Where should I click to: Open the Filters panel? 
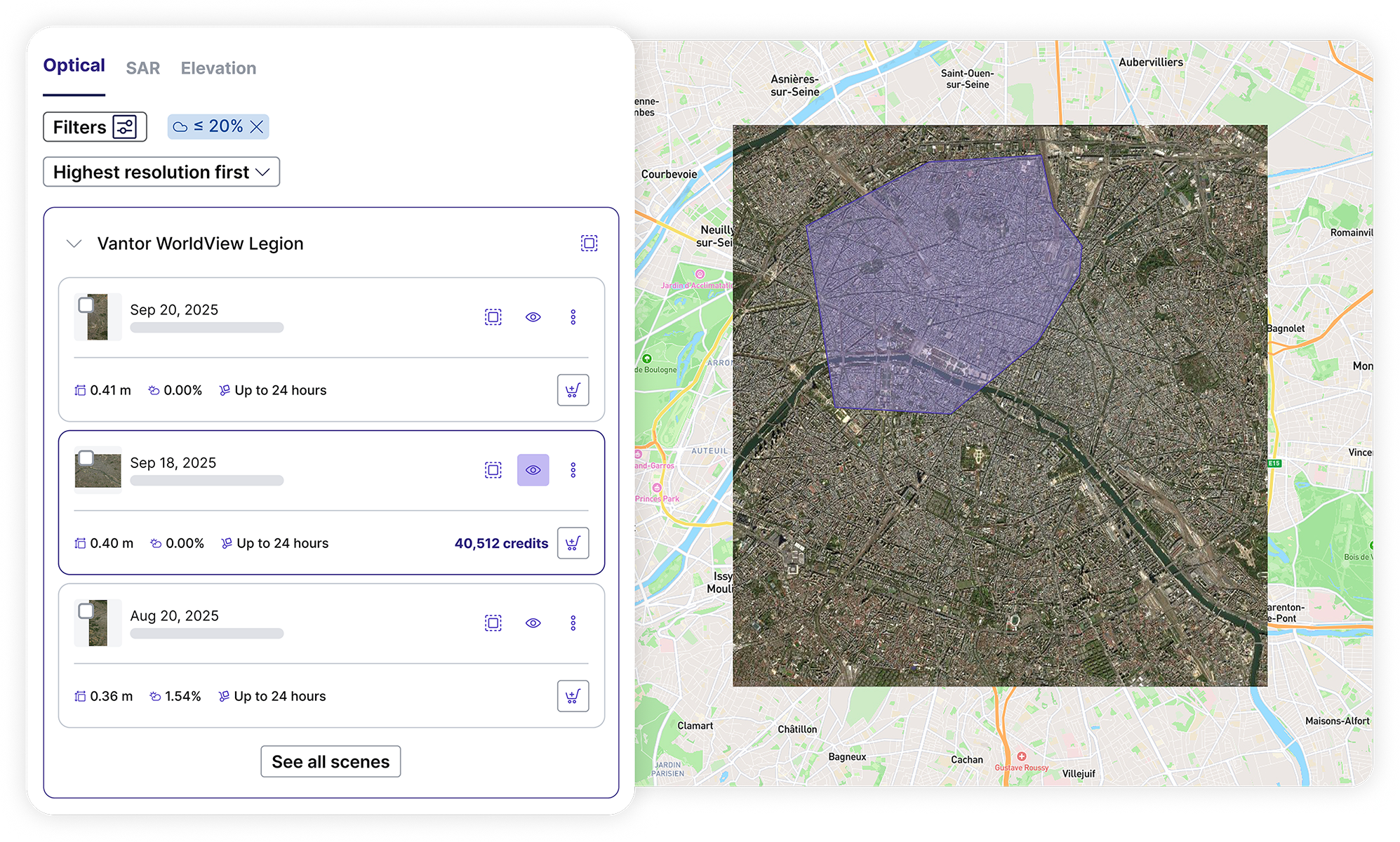point(95,127)
